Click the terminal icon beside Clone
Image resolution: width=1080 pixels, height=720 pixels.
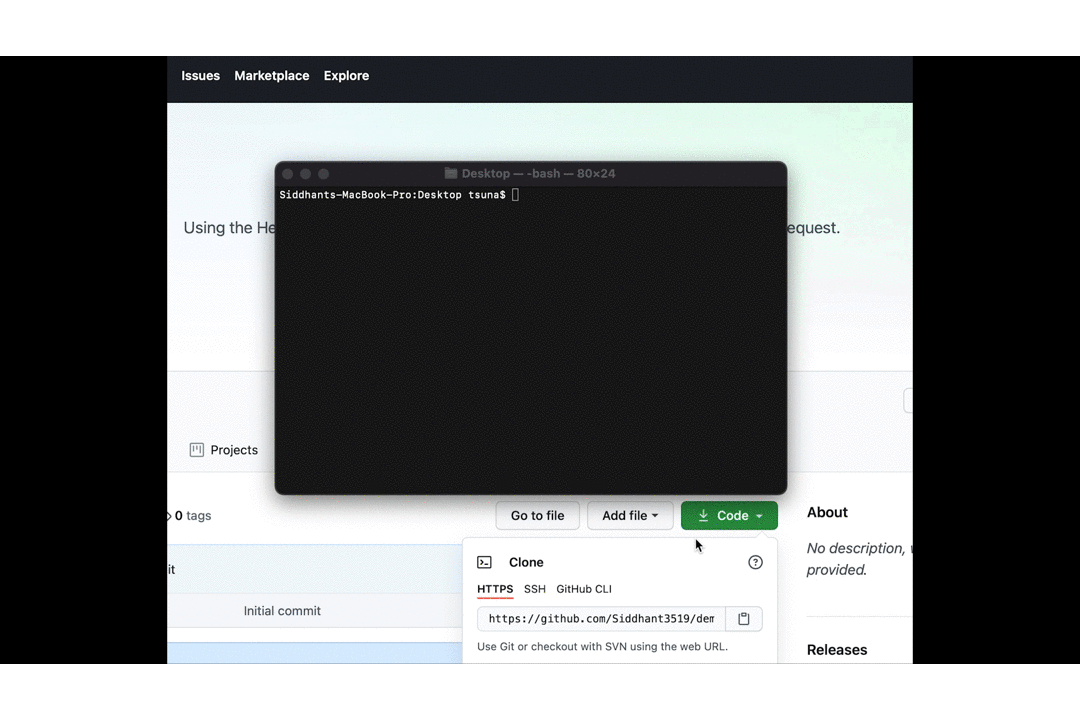point(484,562)
